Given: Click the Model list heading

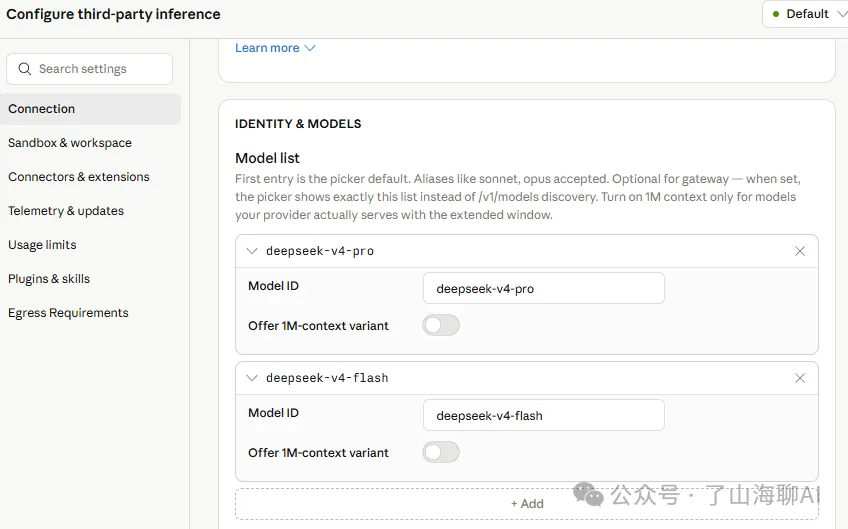Looking at the screenshot, I should [267, 158].
